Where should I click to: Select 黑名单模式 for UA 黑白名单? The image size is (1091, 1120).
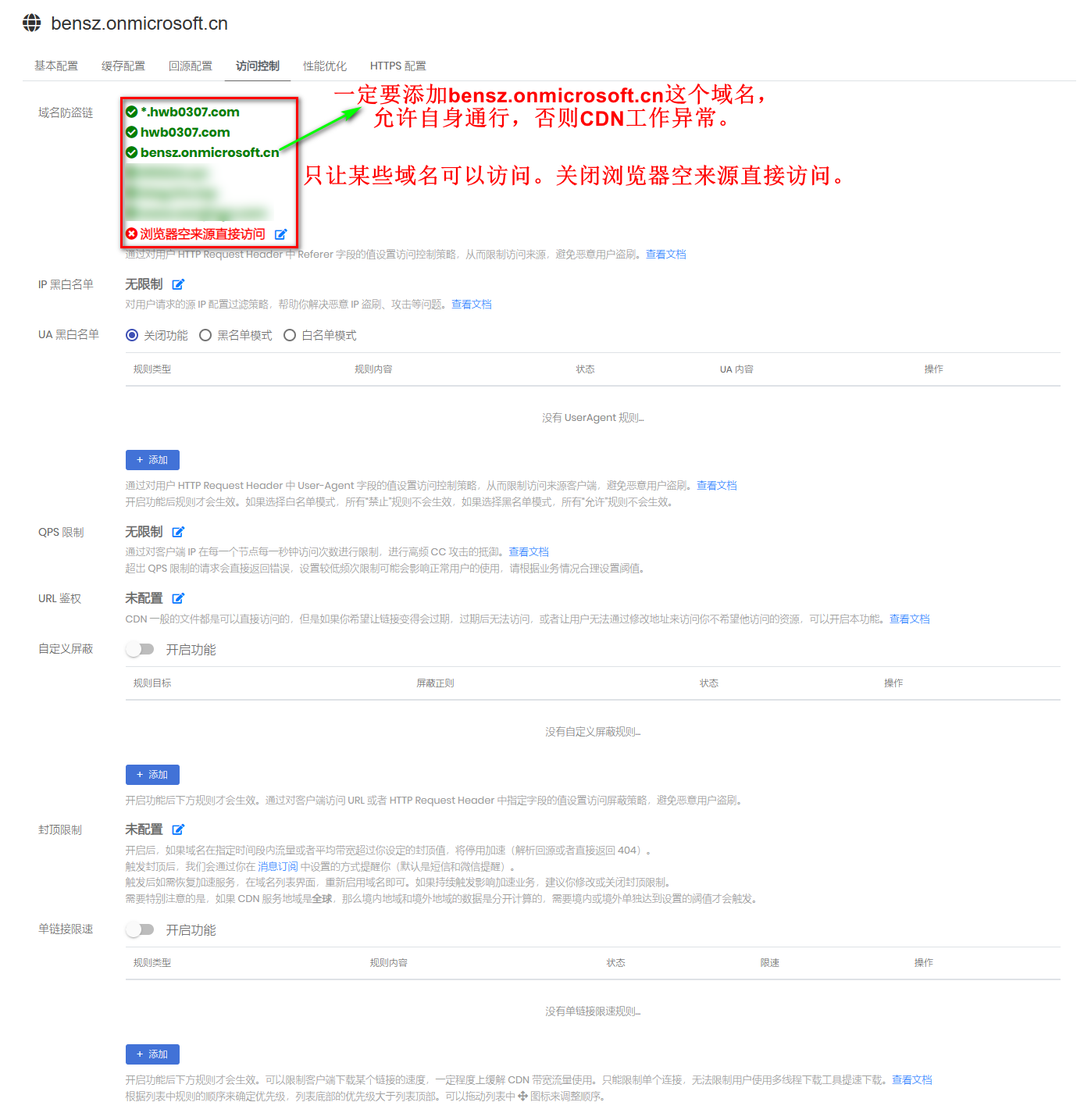(205, 334)
